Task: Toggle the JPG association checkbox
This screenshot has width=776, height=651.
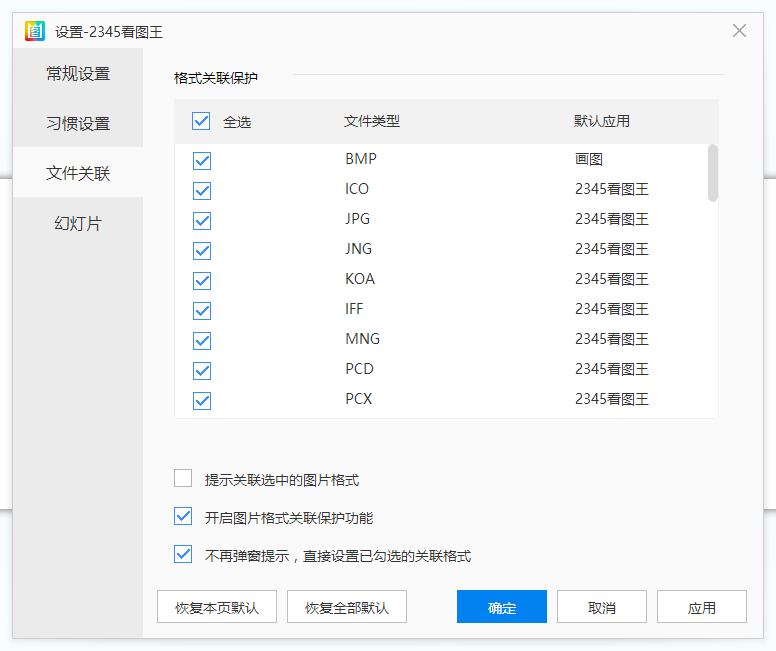Action: tap(202, 221)
